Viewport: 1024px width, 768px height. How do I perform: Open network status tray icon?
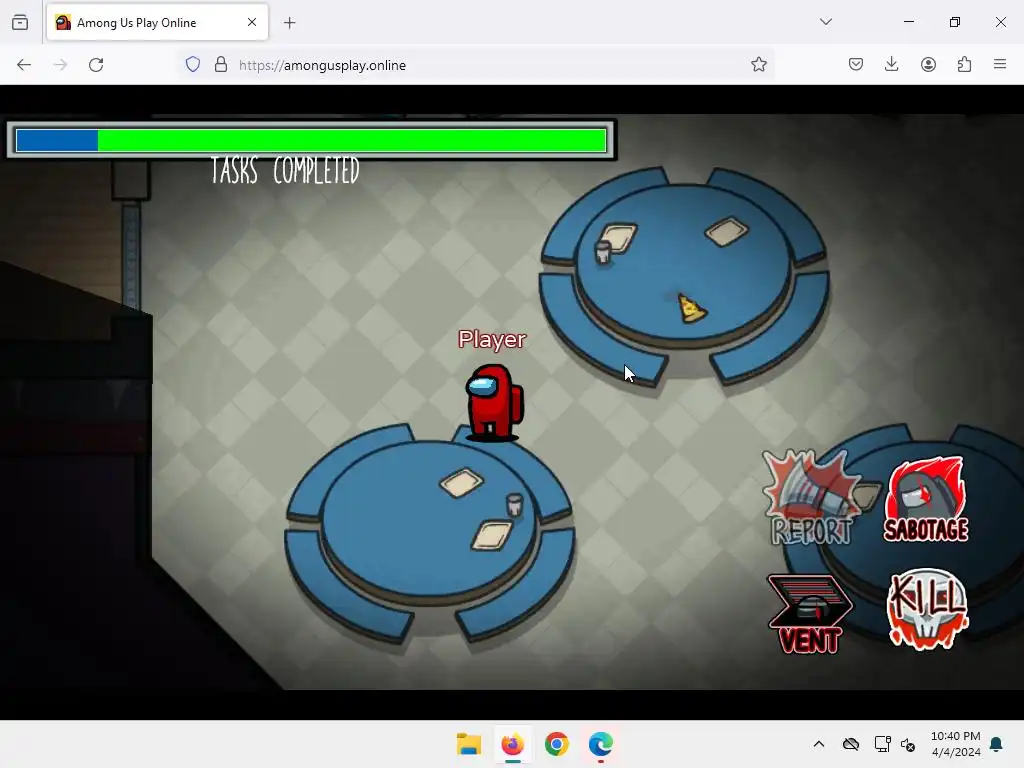coord(882,744)
